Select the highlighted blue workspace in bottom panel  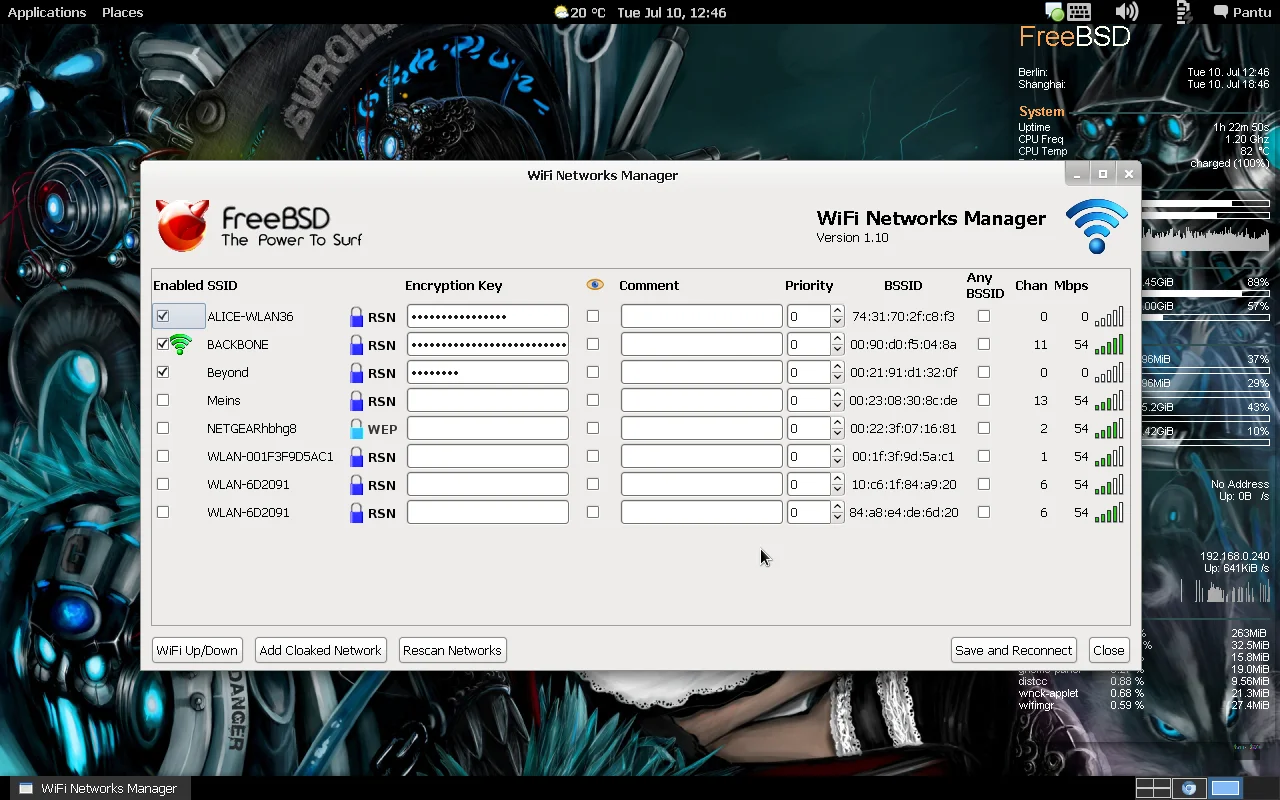click(1225, 788)
